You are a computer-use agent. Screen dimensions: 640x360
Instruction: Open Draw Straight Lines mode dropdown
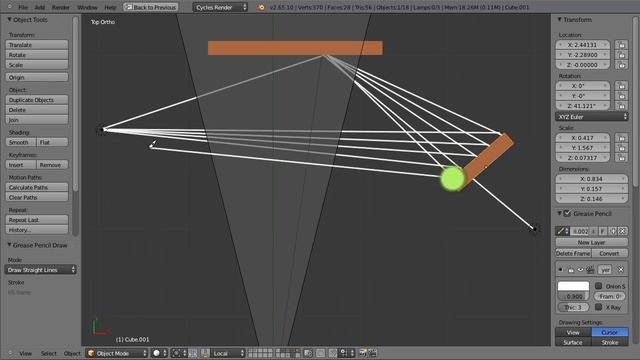click(x=40, y=270)
